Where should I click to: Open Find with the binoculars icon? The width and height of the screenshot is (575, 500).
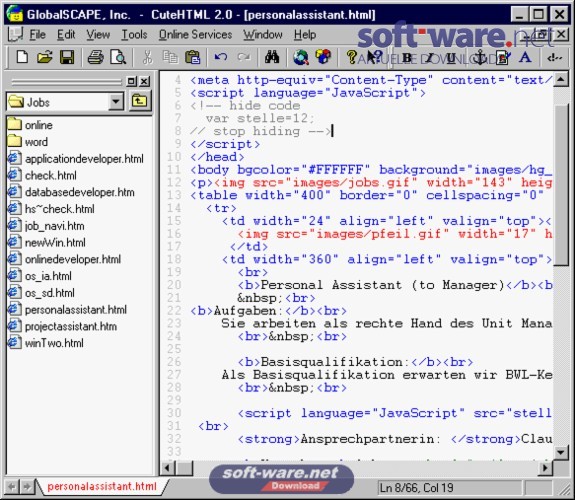[x=272, y=57]
